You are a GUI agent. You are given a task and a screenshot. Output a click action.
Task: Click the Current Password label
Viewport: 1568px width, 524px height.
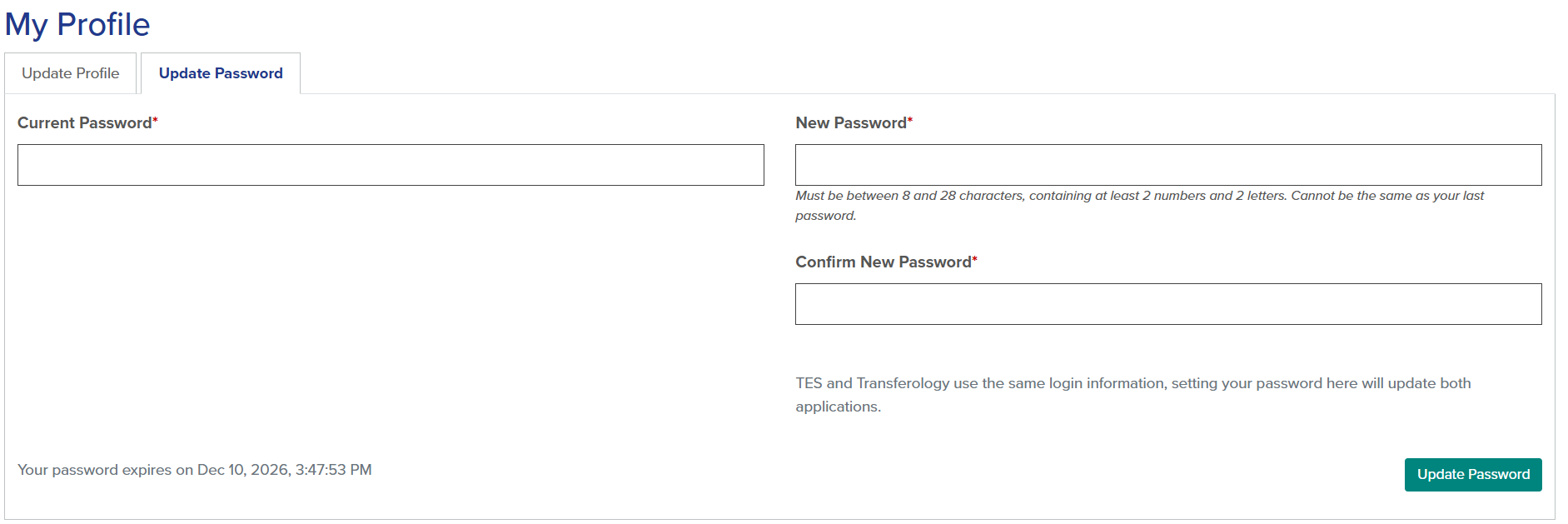click(82, 122)
